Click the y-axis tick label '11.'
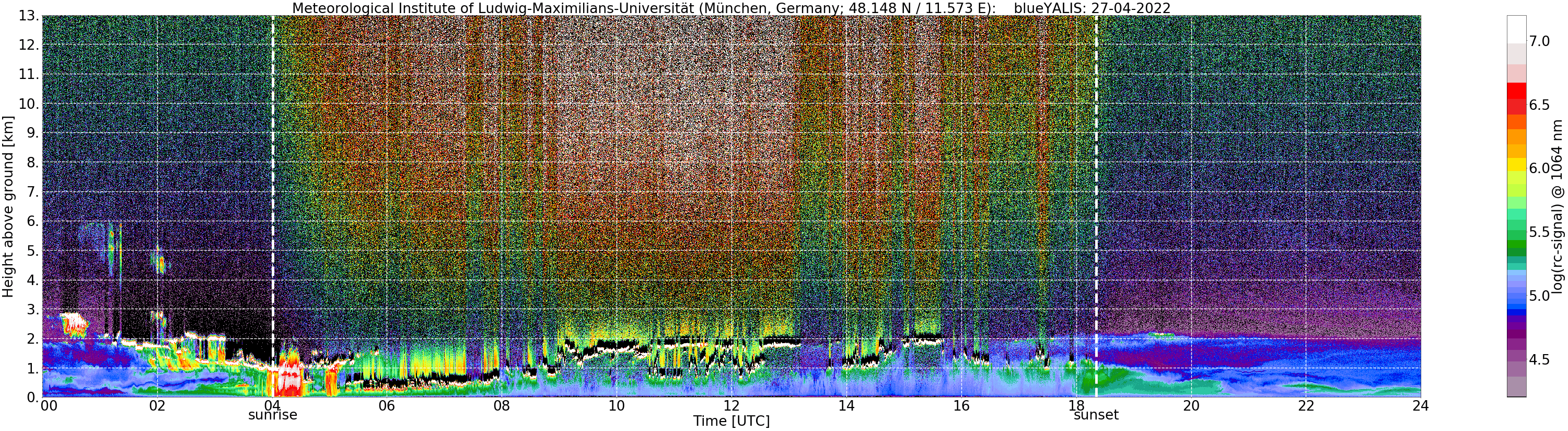The height and width of the screenshot is (431, 1568). 28,74
